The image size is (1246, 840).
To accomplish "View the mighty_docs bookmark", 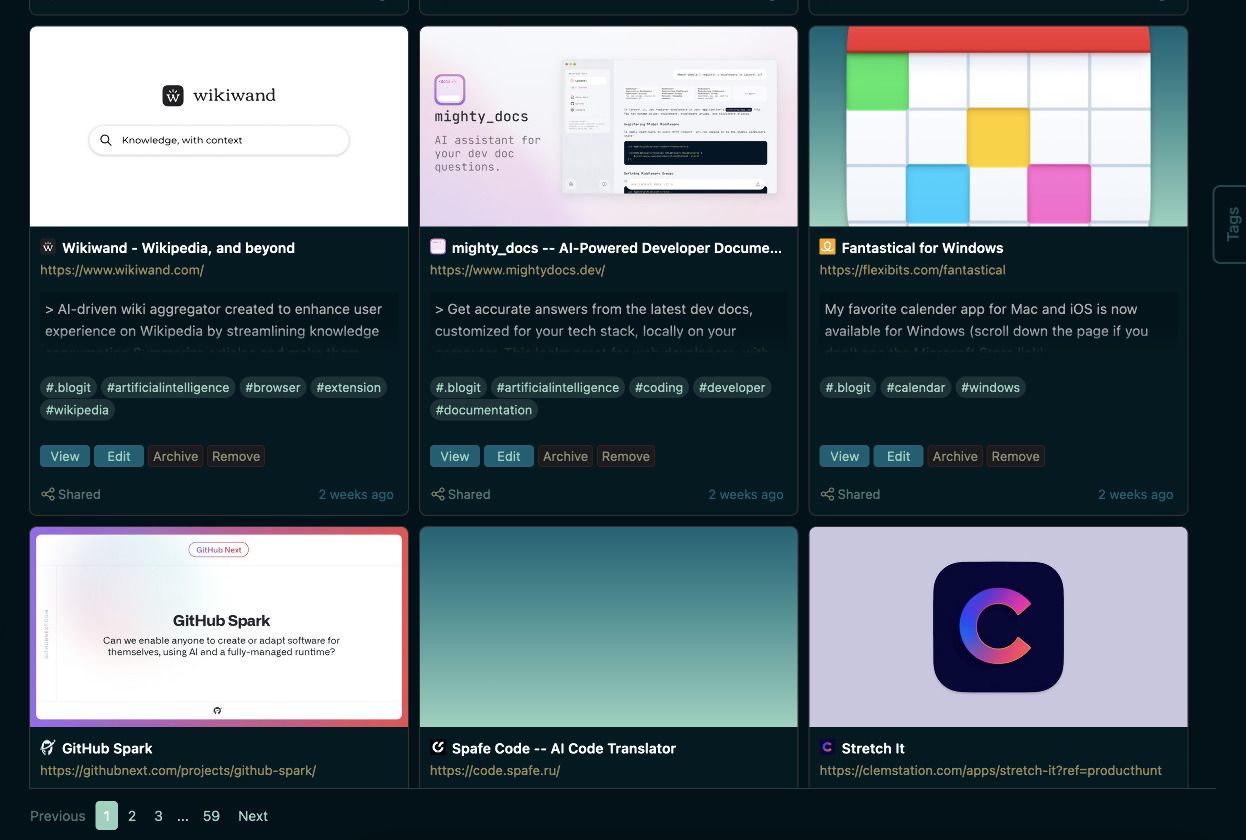I will 455,456.
